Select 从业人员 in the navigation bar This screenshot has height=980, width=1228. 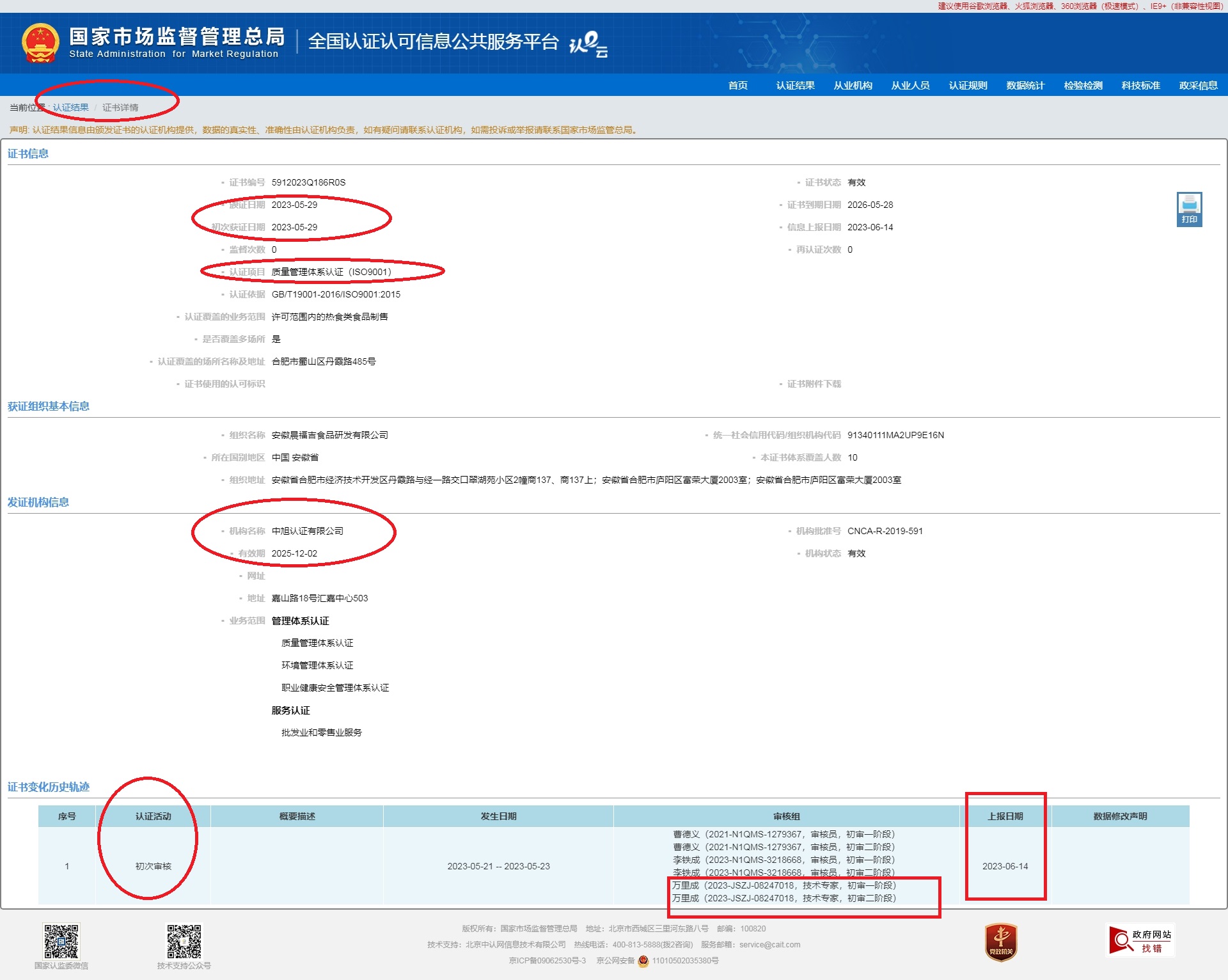pos(910,85)
